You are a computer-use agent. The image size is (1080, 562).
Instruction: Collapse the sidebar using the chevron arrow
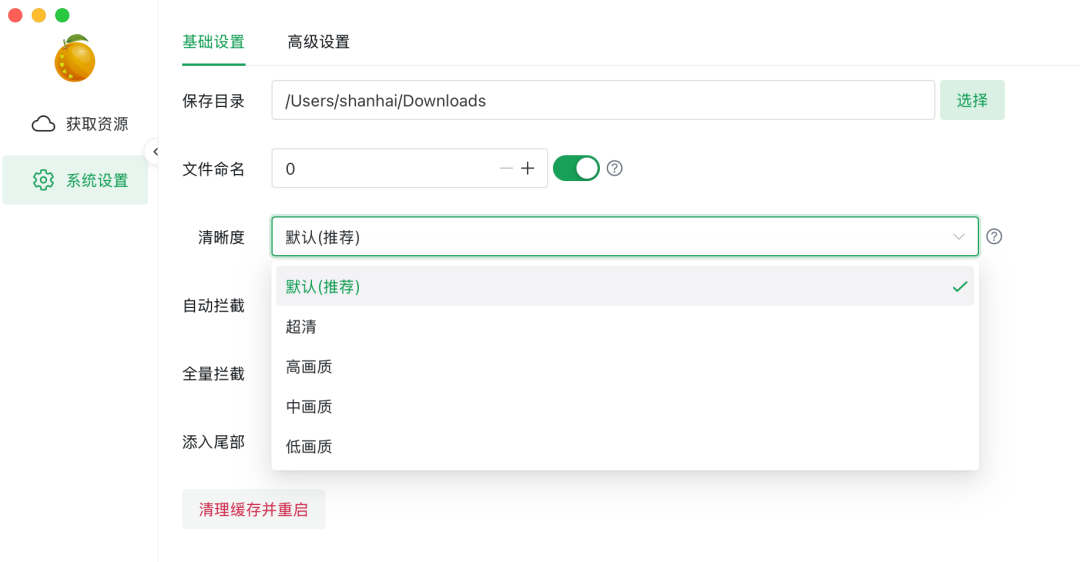click(155, 151)
